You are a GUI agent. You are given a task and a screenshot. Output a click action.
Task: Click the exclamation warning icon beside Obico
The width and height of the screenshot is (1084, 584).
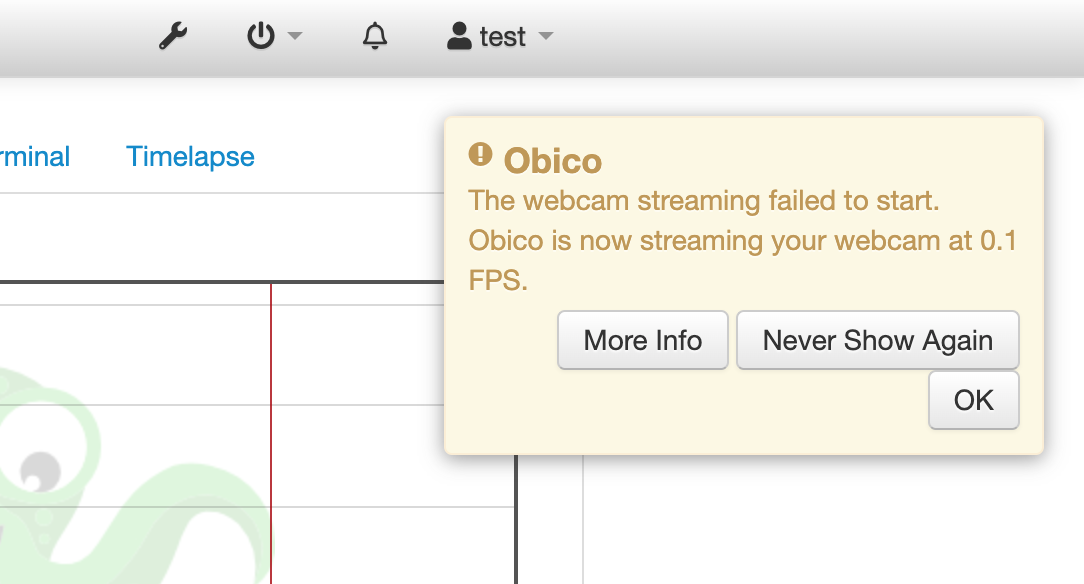pyautogui.click(x=480, y=154)
